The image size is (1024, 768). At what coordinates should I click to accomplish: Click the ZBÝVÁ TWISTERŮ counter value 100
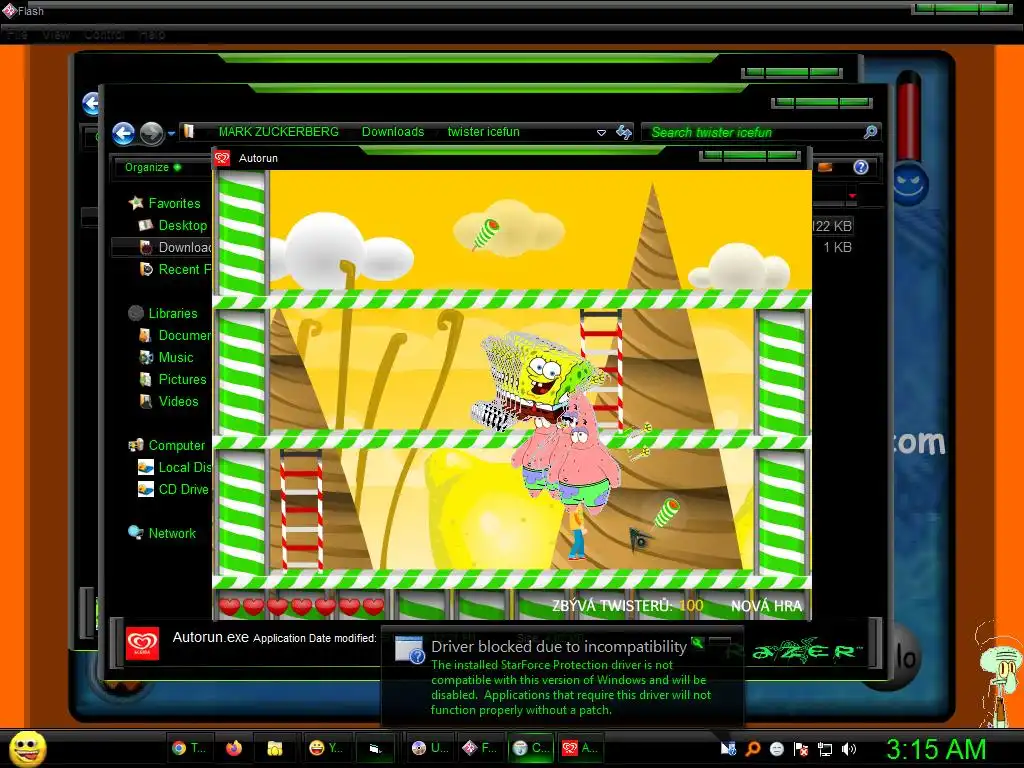point(691,606)
